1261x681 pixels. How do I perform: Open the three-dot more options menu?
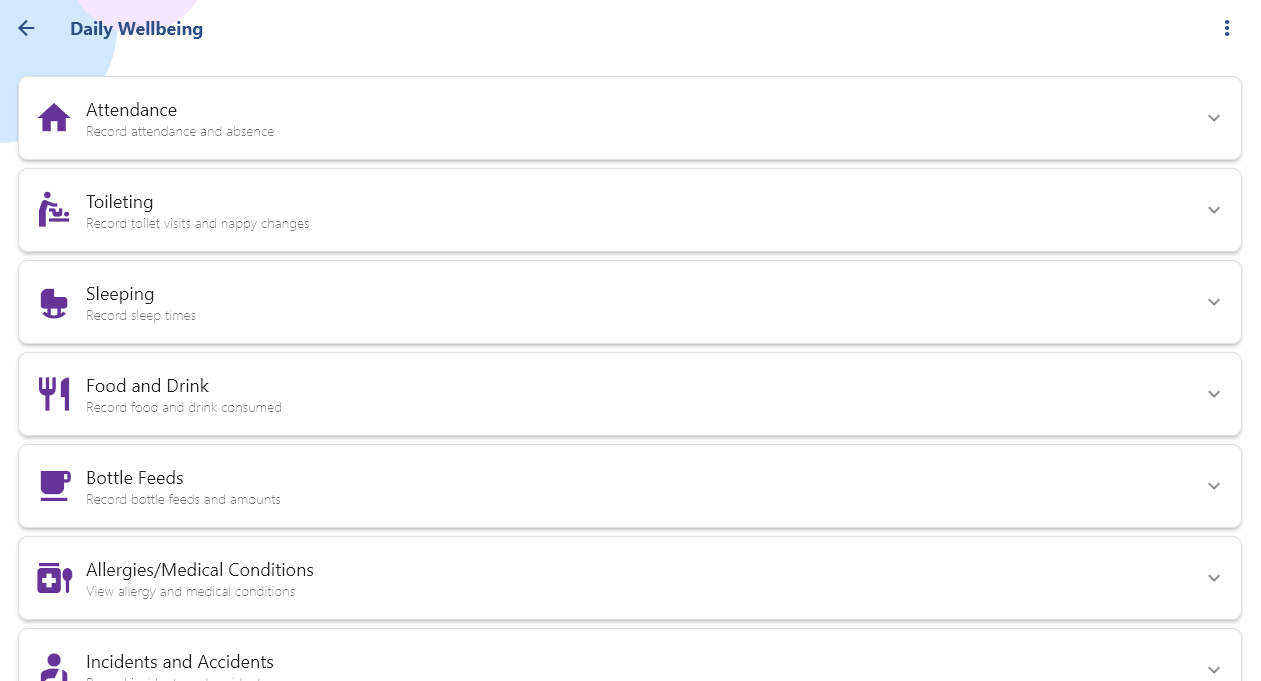(1227, 29)
